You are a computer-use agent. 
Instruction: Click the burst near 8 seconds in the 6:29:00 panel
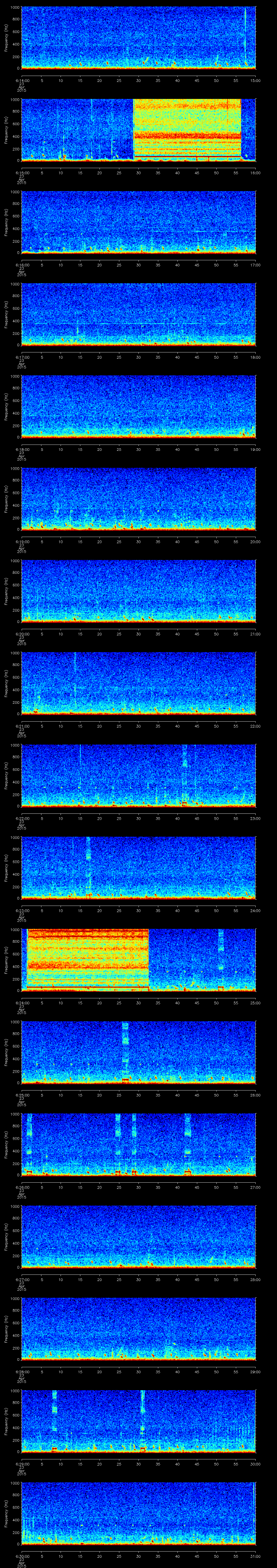54,1421
